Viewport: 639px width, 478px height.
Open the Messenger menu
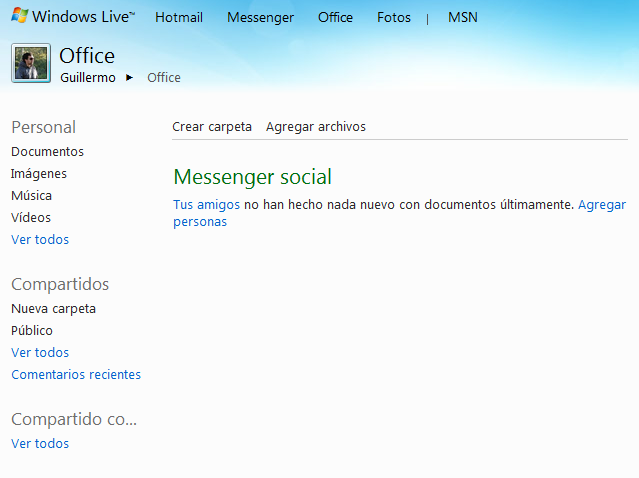click(260, 17)
